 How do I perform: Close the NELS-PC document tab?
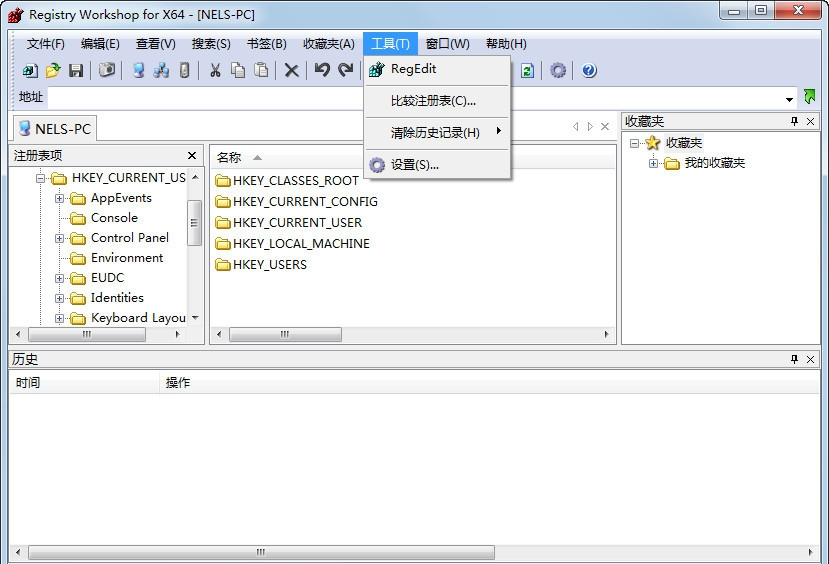(x=605, y=126)
